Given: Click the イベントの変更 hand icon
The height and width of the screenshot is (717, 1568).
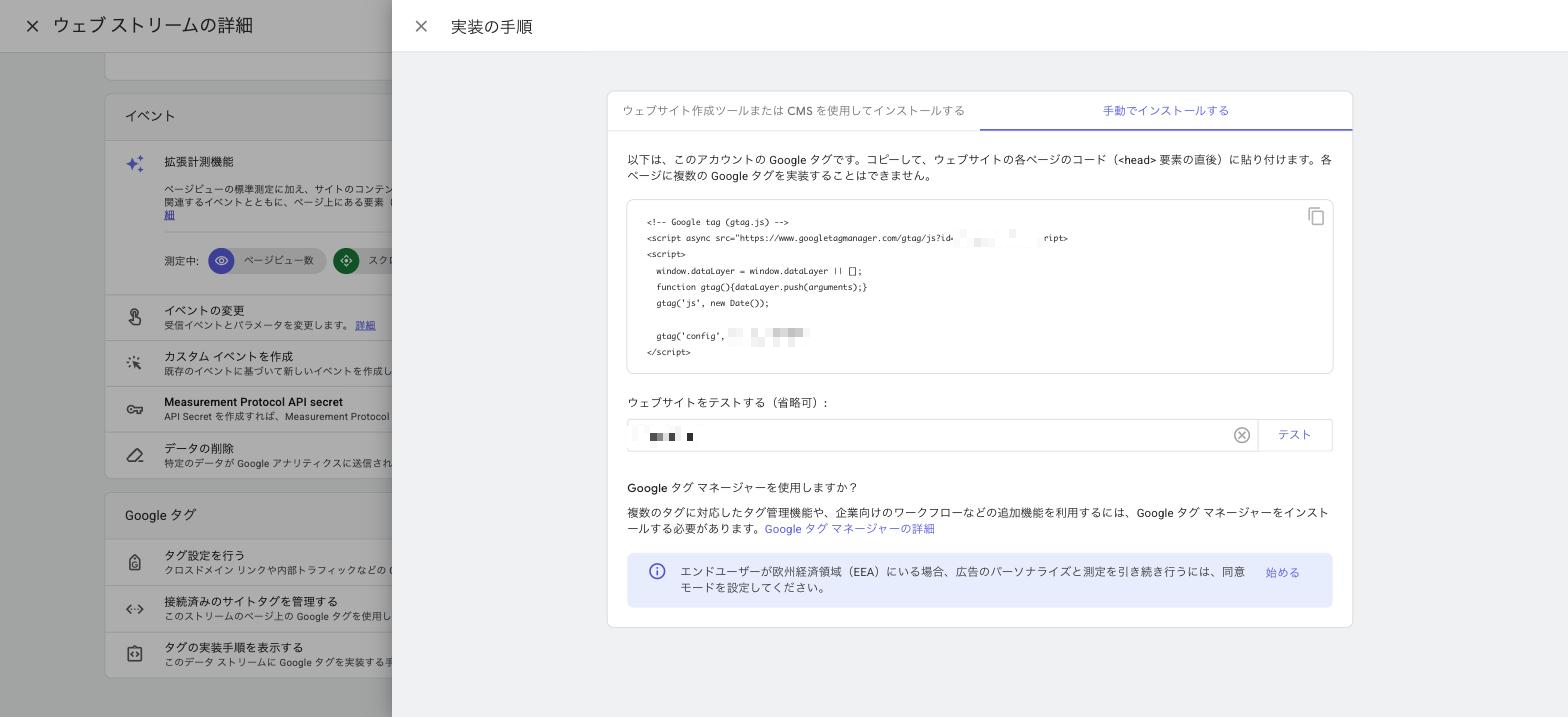Looking at the screenshot, I should click(x=134, y=317).
